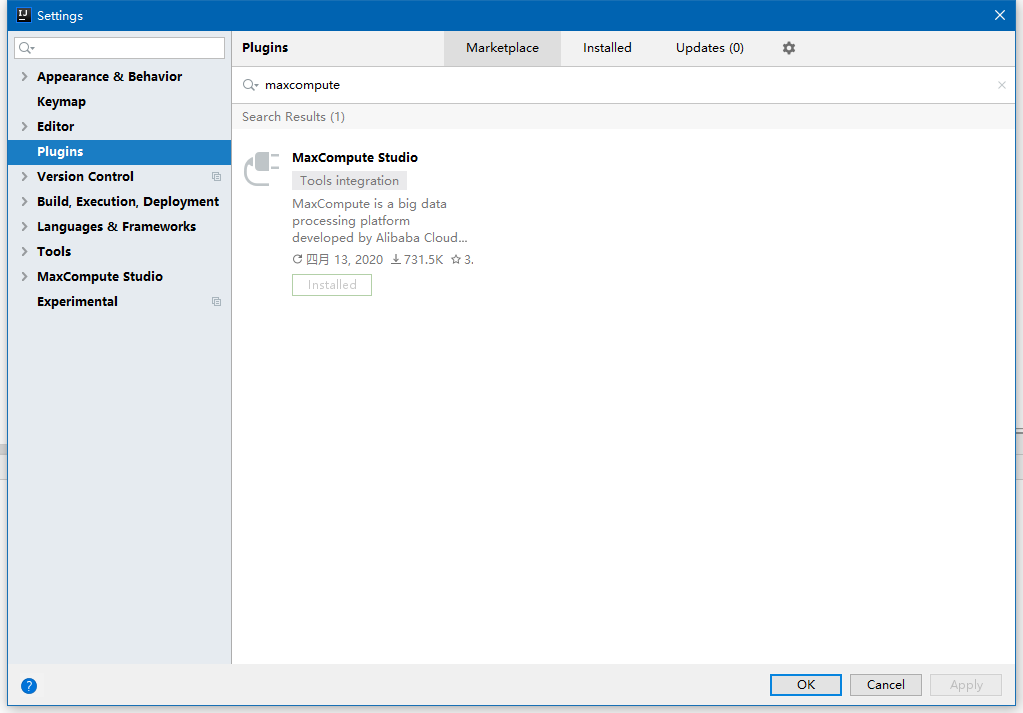Click the help question mark icon
This screenshot has width=1023, height=713.
[x=28, y=686]
